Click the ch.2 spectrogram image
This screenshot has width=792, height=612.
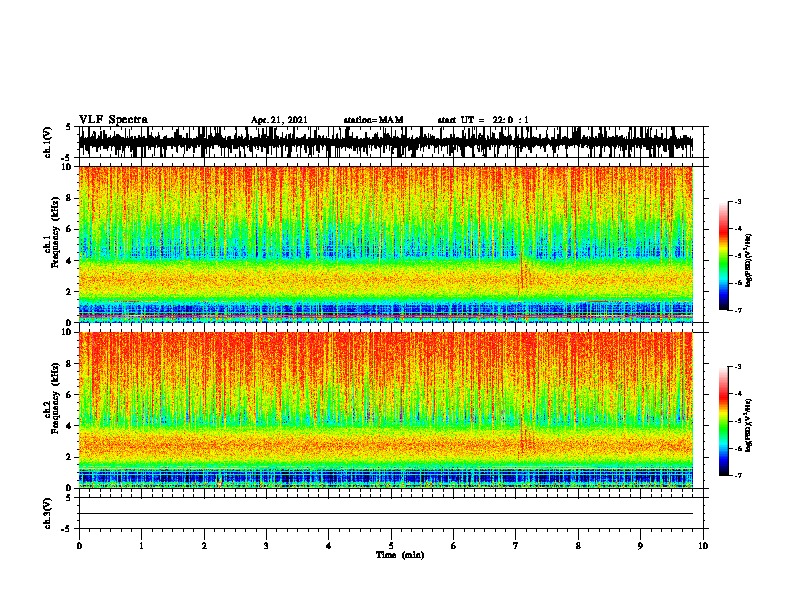386,410
